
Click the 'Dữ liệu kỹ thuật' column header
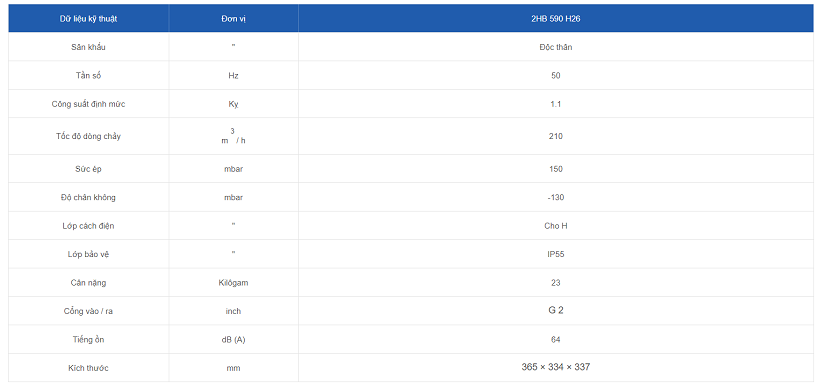tap(88, 19)
